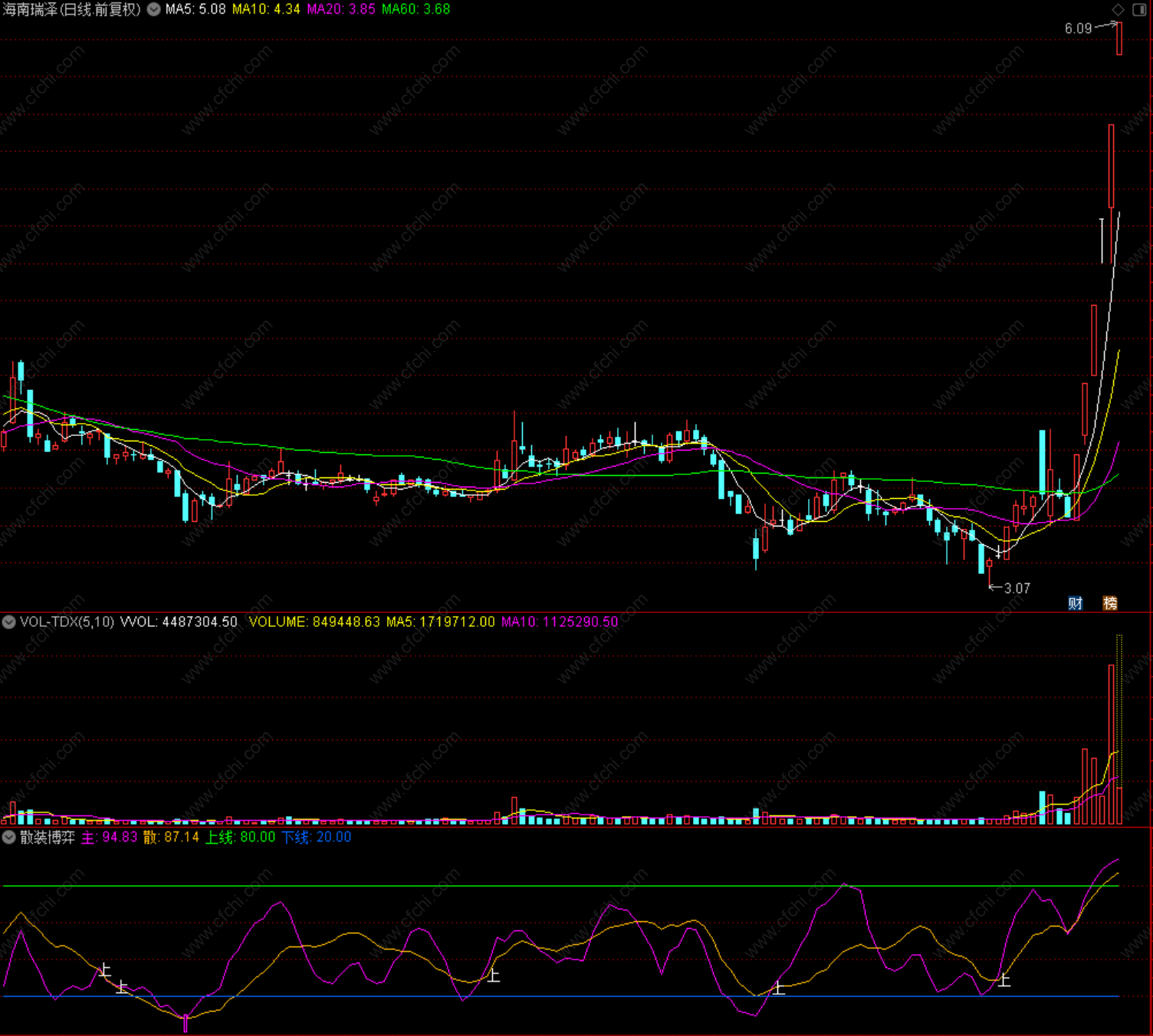The image size is (1153, 1036).
Task: Select the 海南瑞泽(日线.前复权) chart title
Action: pos(72,9)
